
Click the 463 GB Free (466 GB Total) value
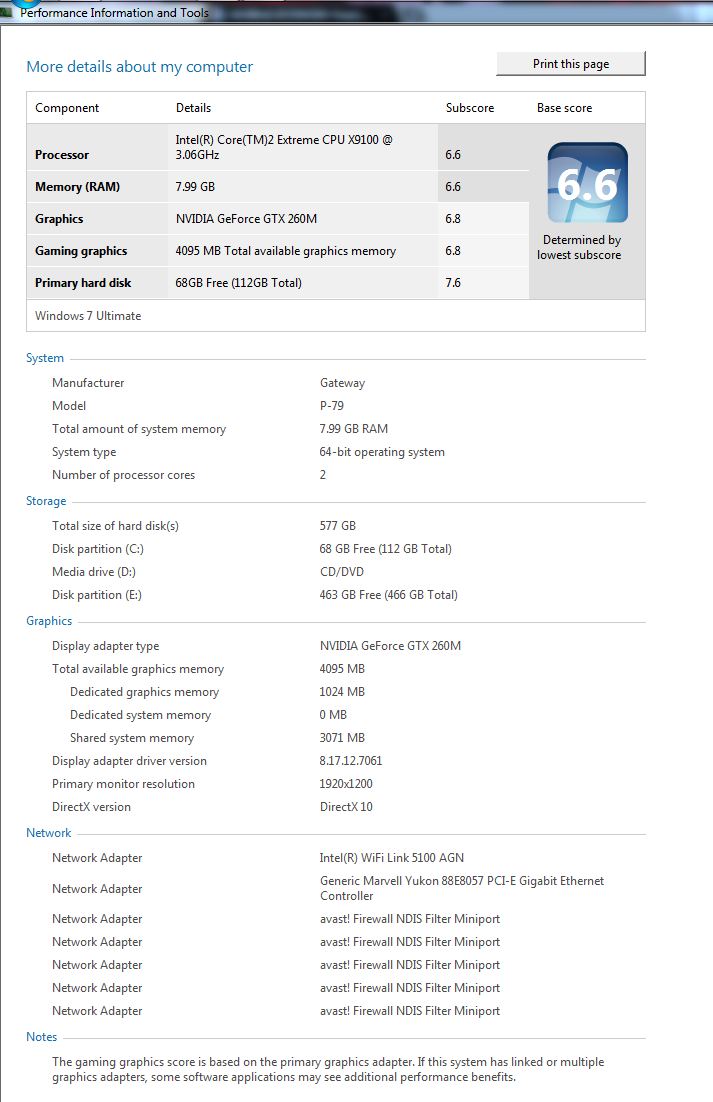click(x=388, y=595)
